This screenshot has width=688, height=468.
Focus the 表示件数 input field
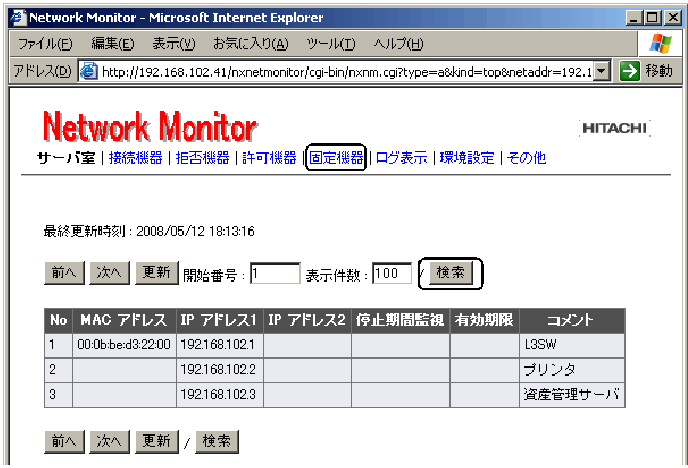coord(392,274)
